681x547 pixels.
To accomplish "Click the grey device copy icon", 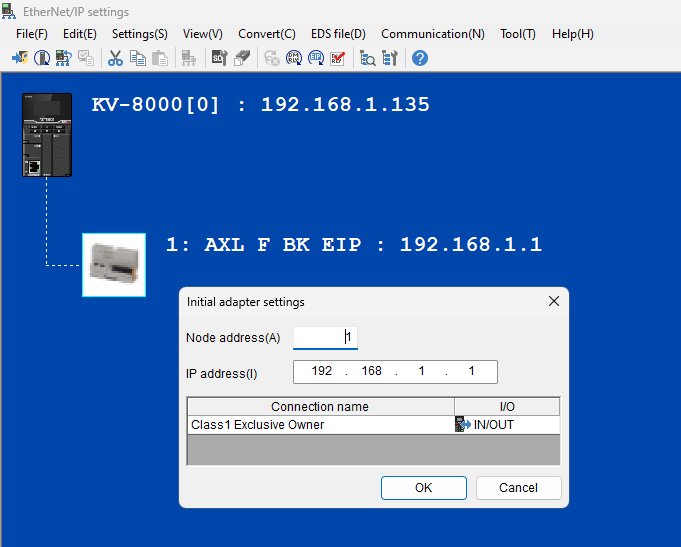I will pyautogui.click(x=242, y=58).
